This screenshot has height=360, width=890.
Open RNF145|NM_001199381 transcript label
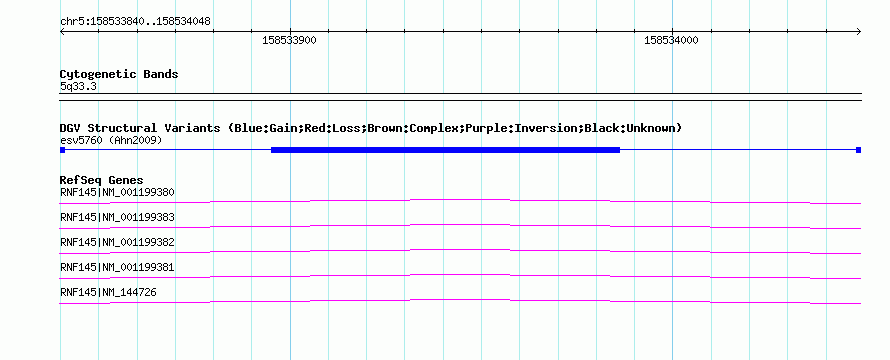point(117,267)
